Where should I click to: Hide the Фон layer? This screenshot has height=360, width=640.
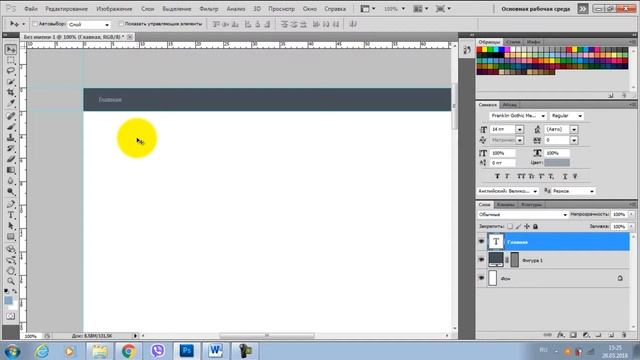pyautogui.click(x=482, y=278)
